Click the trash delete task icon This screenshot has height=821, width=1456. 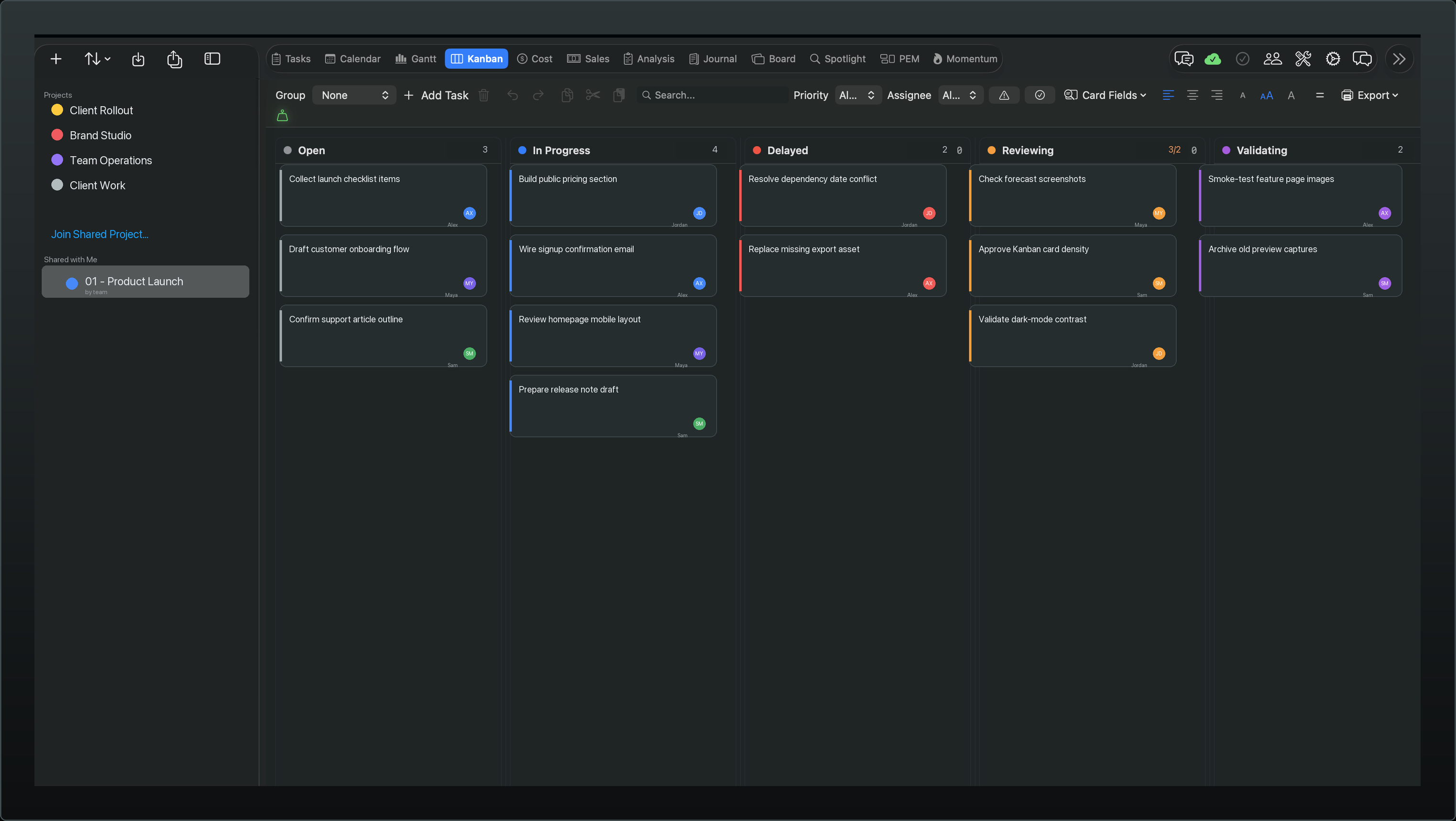pos(484,96)
